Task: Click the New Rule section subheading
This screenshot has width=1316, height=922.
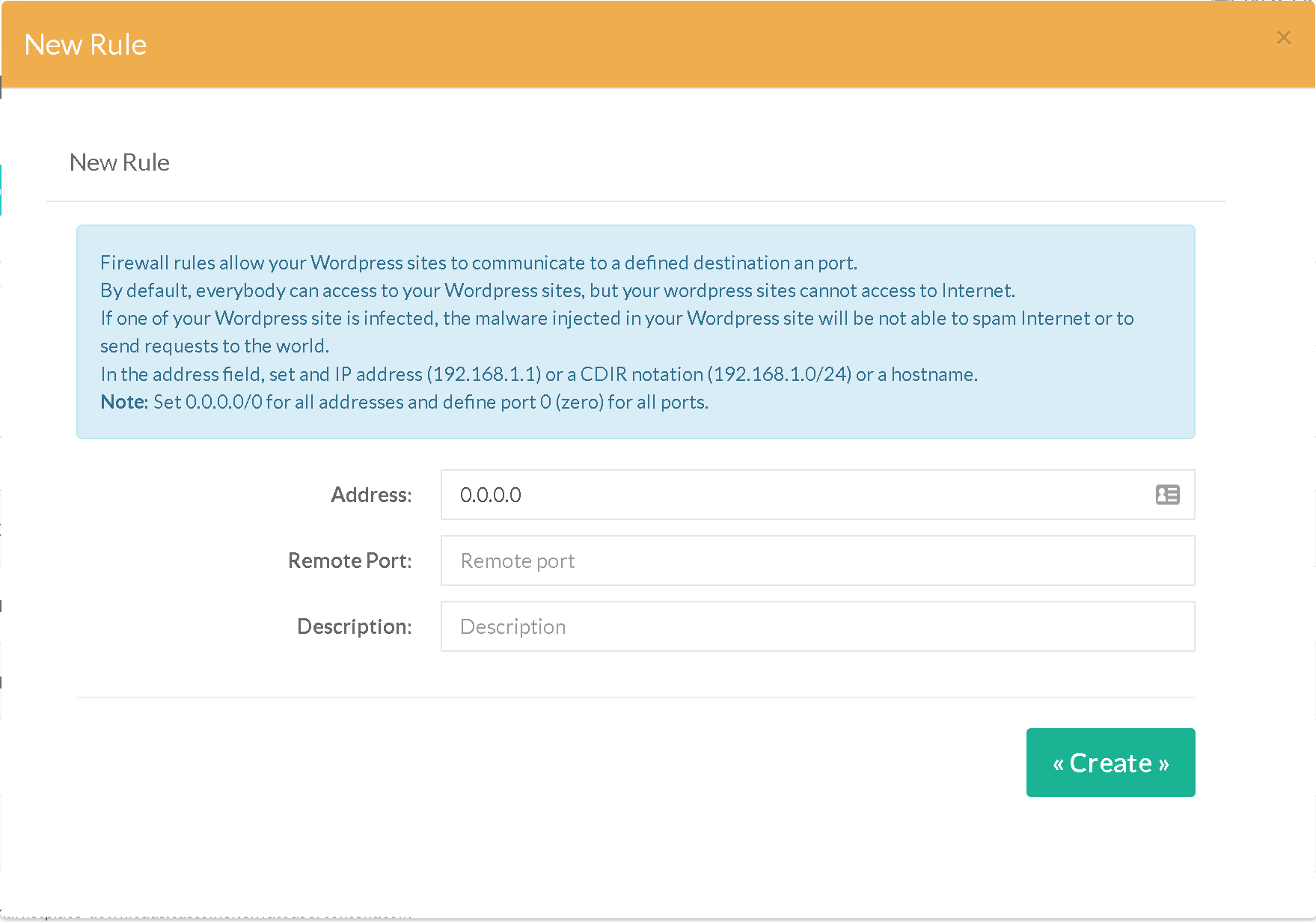Action: [x=120, y=162]
